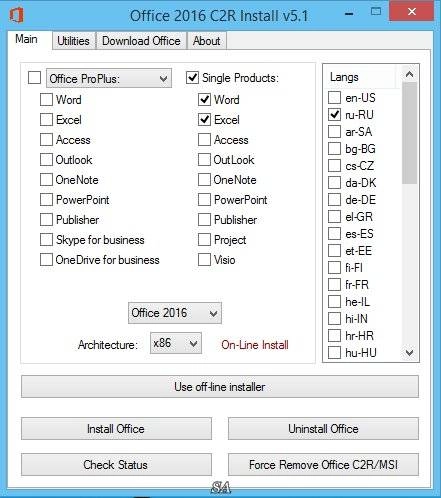Image resolution: width=441 pixels, height=498 pixels.
Task: Select the Main tab
Action: click(x=26, y=39)
